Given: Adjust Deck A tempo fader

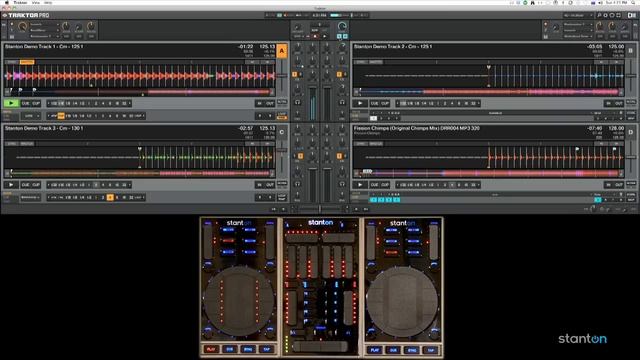Looking at the screenshot, I should (x=282, y=77).
